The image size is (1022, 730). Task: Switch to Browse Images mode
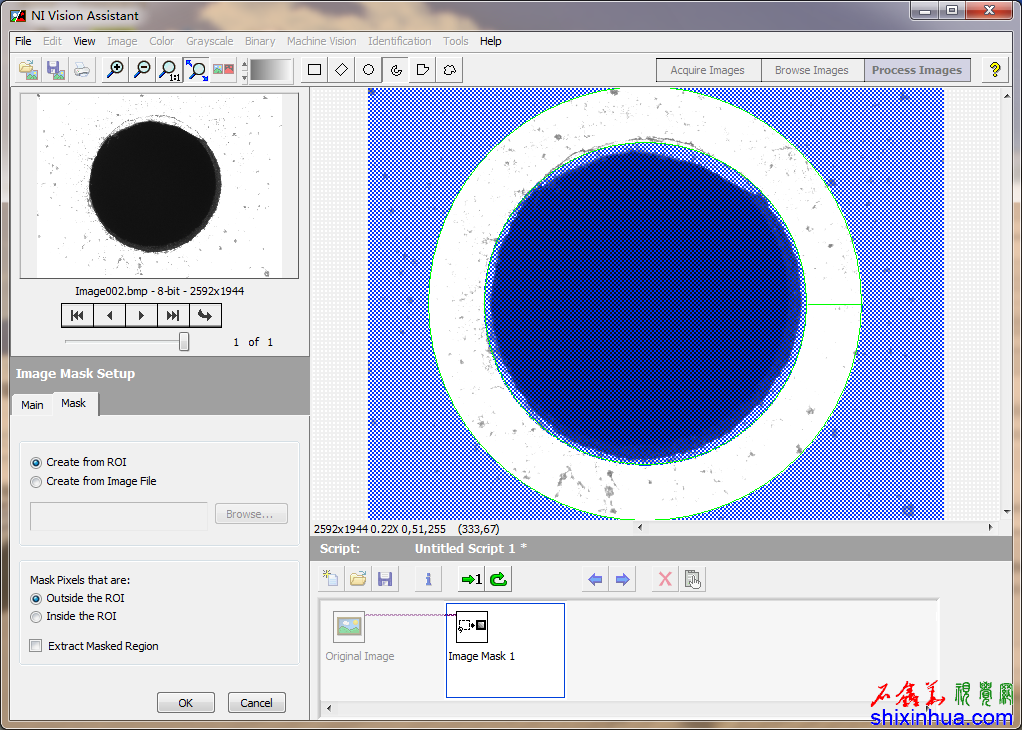point(811,70)
